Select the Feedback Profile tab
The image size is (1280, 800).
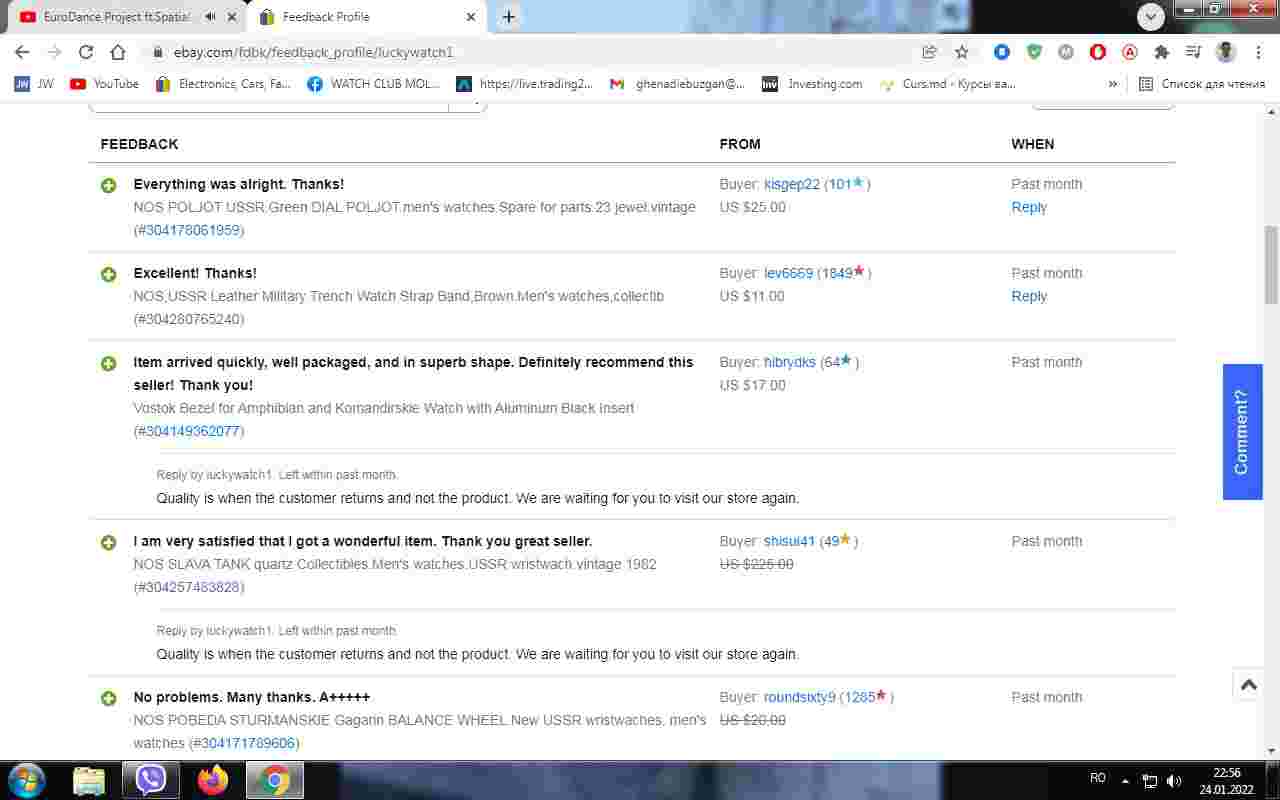pyautogui.click(x=366, y=17)
